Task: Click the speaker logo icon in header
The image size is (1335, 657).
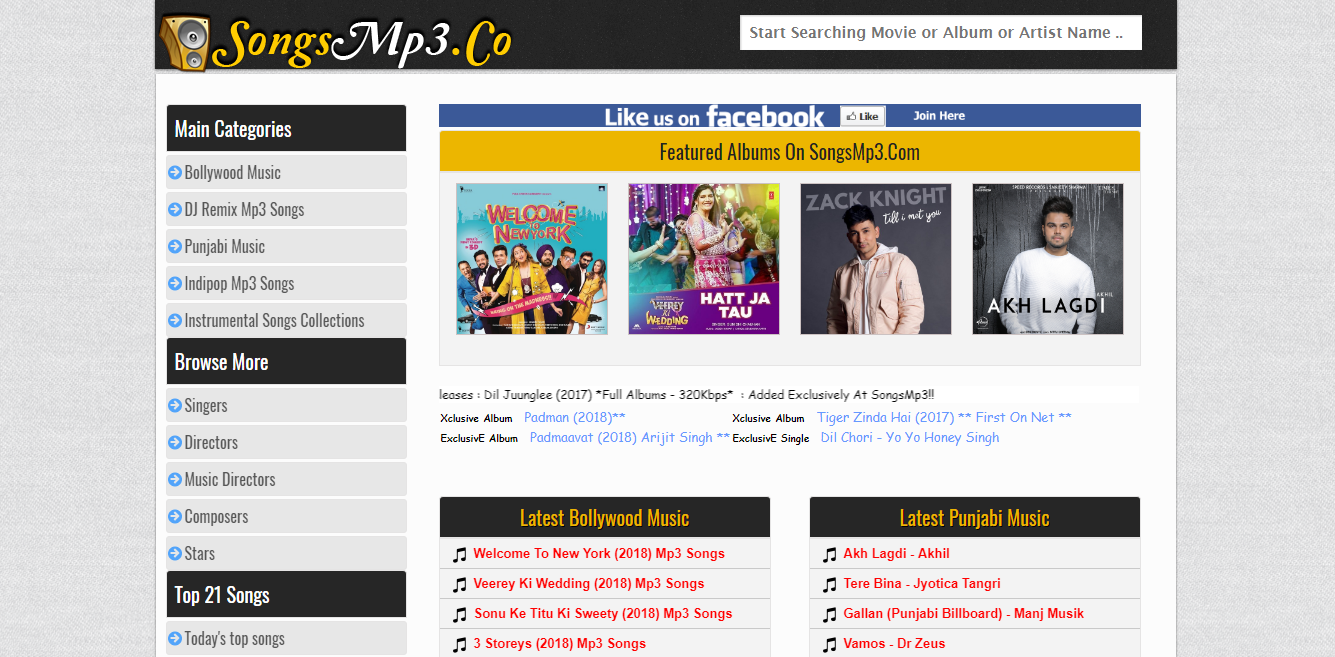Action: pyautogui.click(x=185, y=42)
